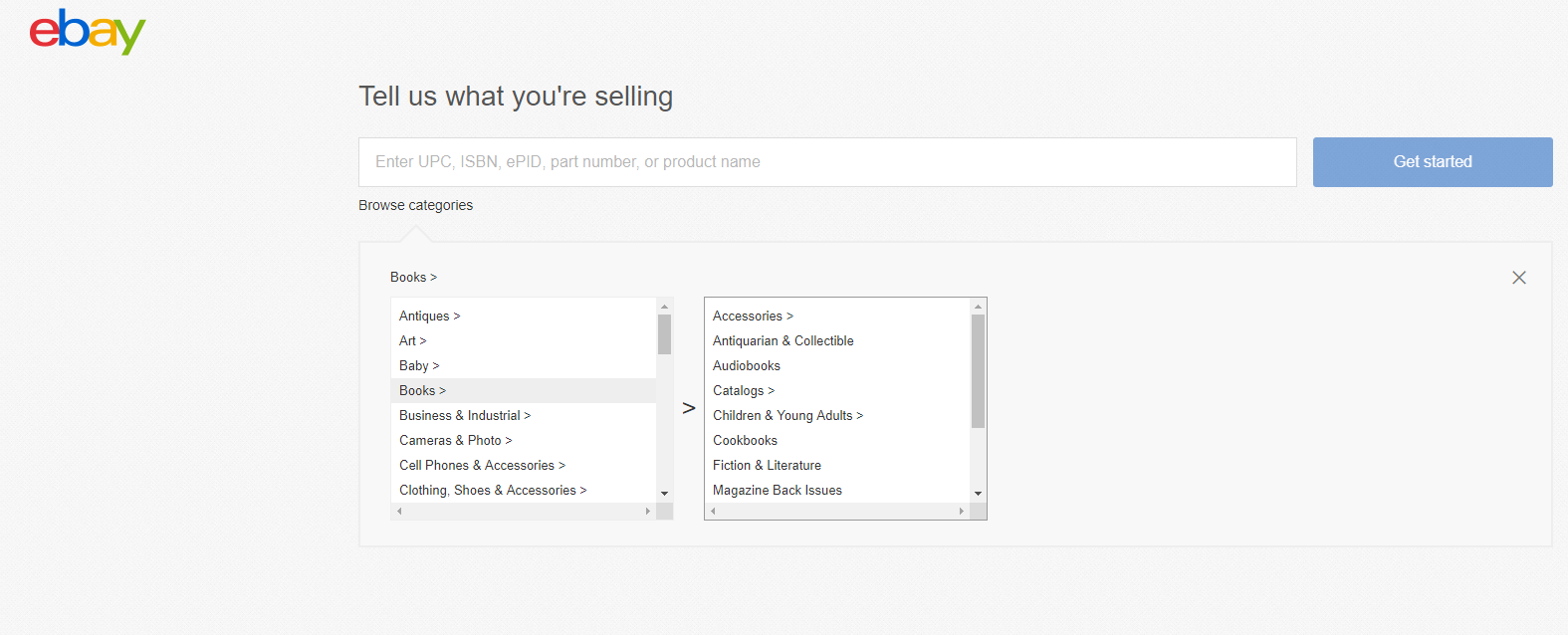Open the Baby category

tap(418, 366)
